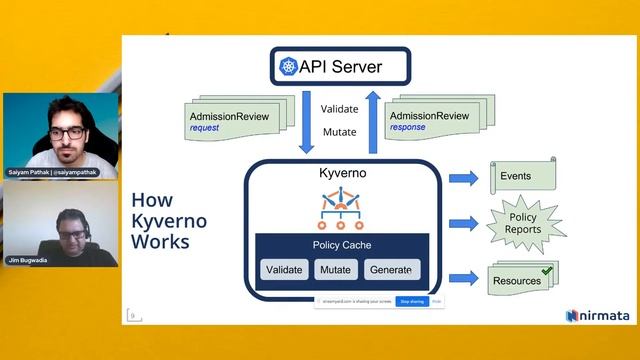Screen dimensions: 640x360
Task: Click the Nirmata logo icon
Action: pos(572,316)
